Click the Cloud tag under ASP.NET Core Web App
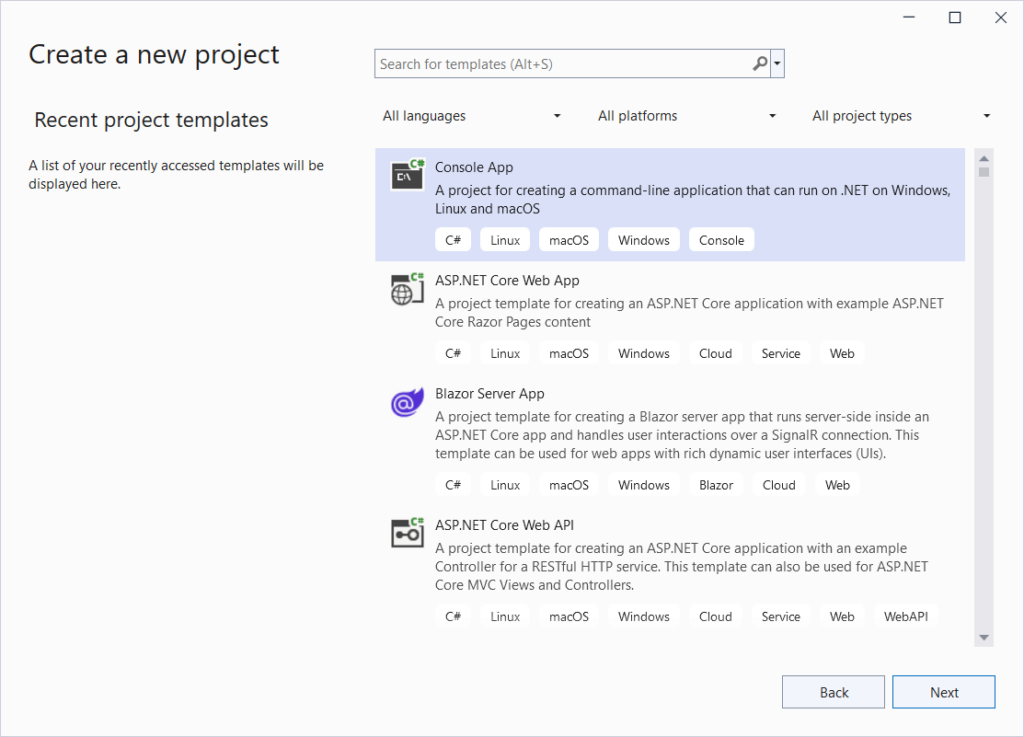This screenshot has height=737, width=1024. [715, 352]
